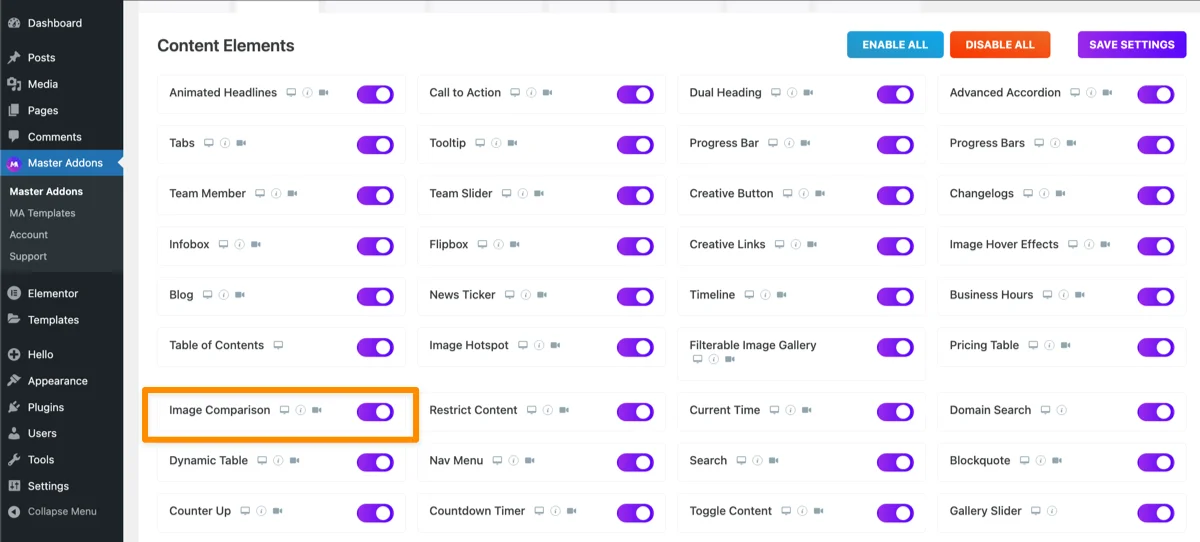Click demo monitor icon for Image Hover Effects
Image resolution: width=1200 pixels, height=542 pixels.
[1073, 245]
